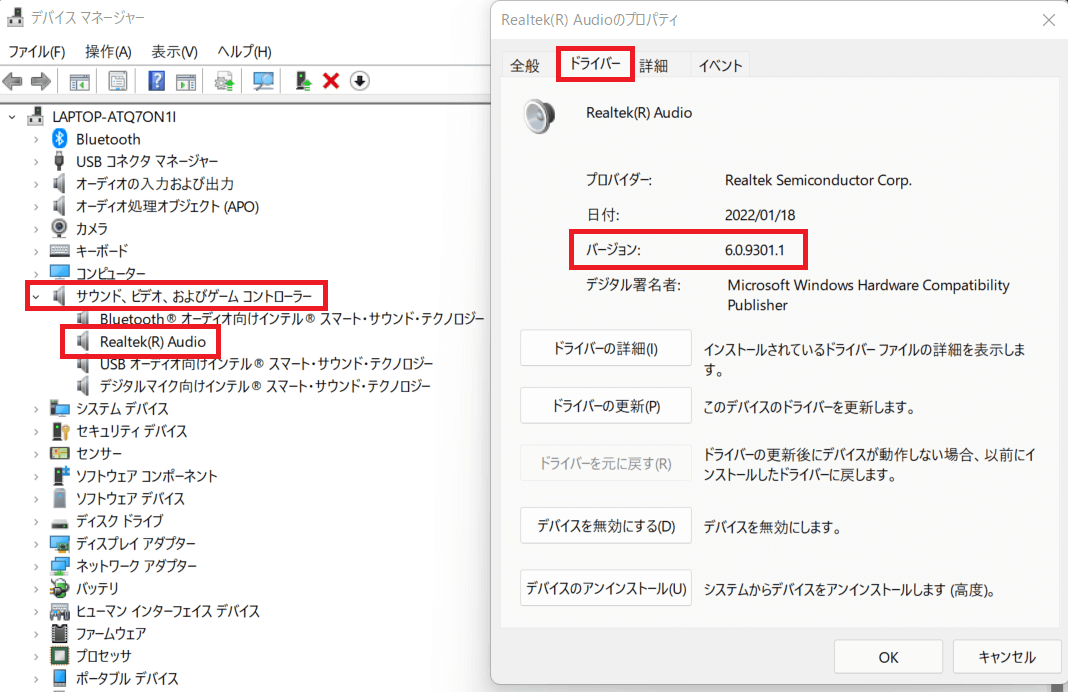Click the コンピューター monitor icon

tap(60, 272)
